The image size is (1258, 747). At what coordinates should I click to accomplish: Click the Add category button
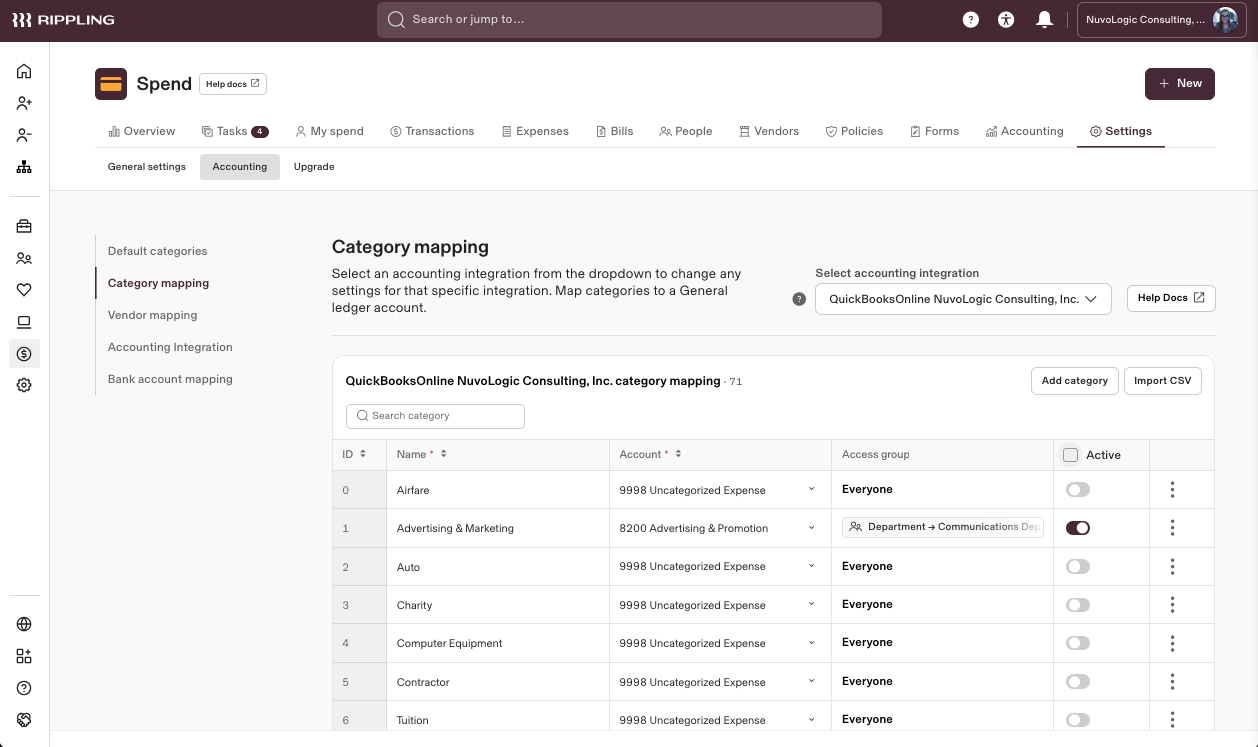pos(1074,381)
